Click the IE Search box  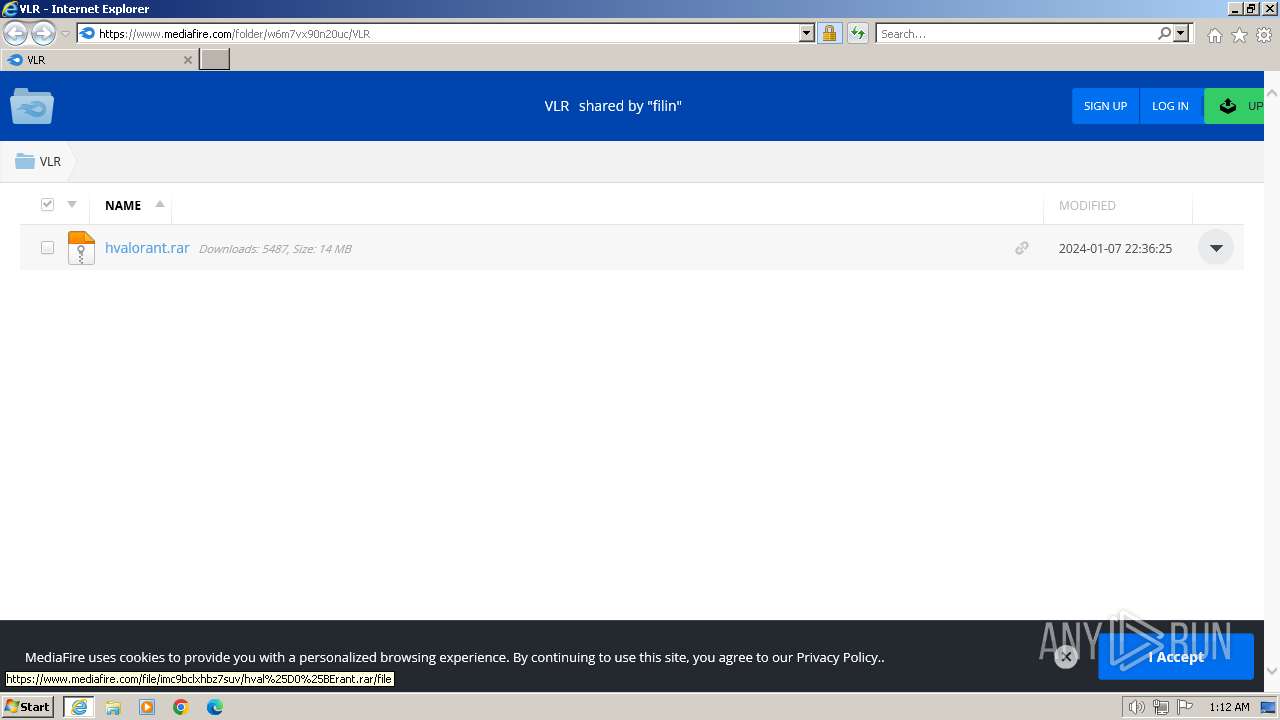(1016, 33)
